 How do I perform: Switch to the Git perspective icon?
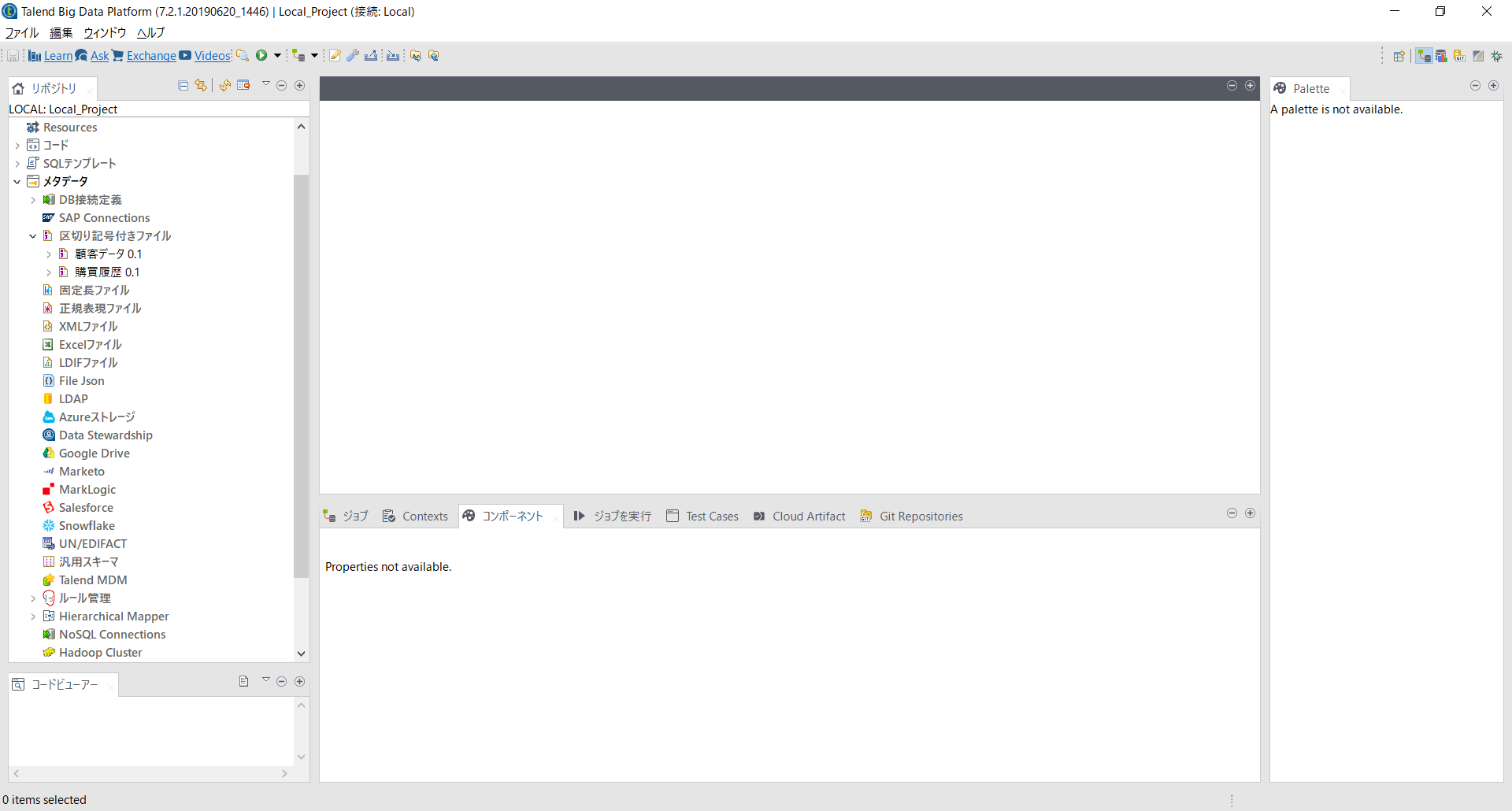tap(1460, 56)
